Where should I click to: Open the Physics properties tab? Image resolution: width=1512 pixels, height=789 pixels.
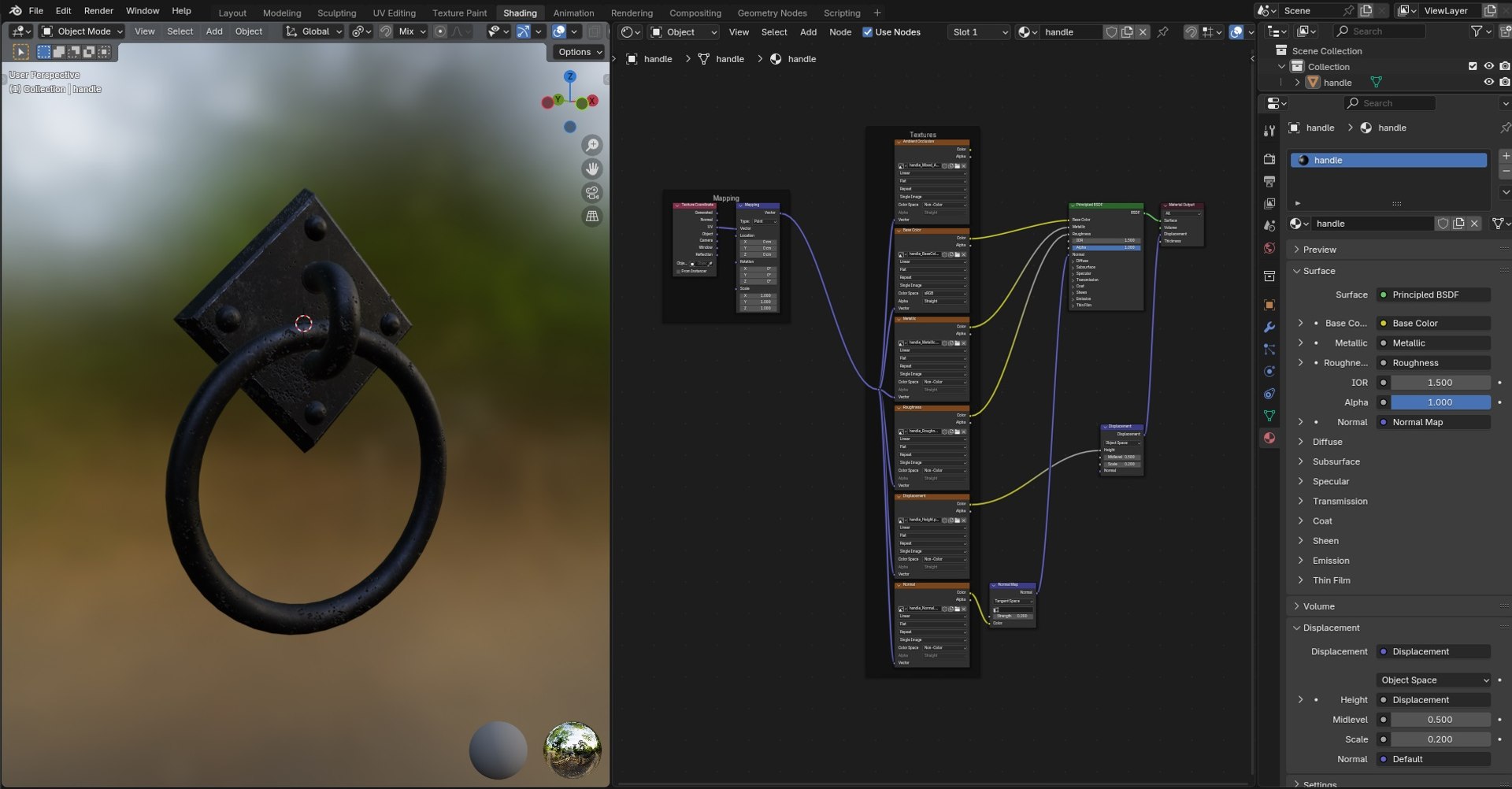pos(1269,371)
